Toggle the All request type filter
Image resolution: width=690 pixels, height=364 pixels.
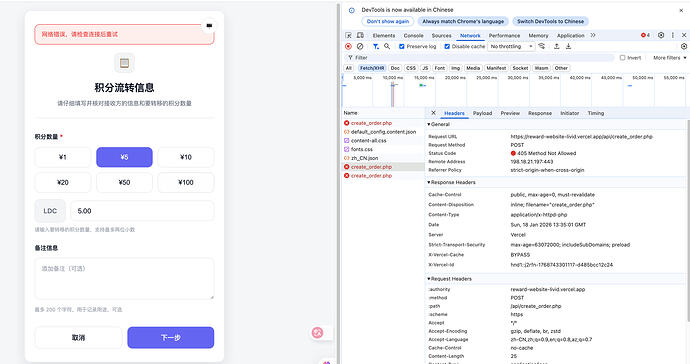[x=349, y=68]
